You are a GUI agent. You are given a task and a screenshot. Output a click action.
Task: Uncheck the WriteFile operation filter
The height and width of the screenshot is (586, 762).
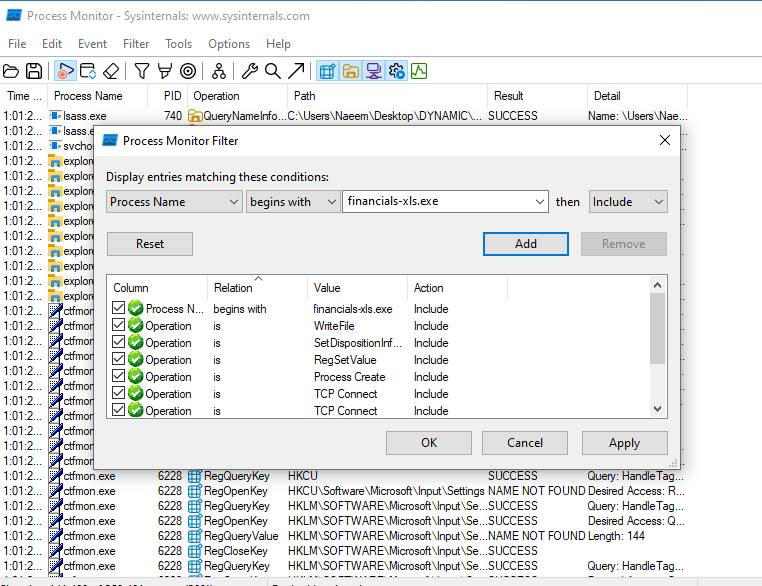click(x=118, y=325)
